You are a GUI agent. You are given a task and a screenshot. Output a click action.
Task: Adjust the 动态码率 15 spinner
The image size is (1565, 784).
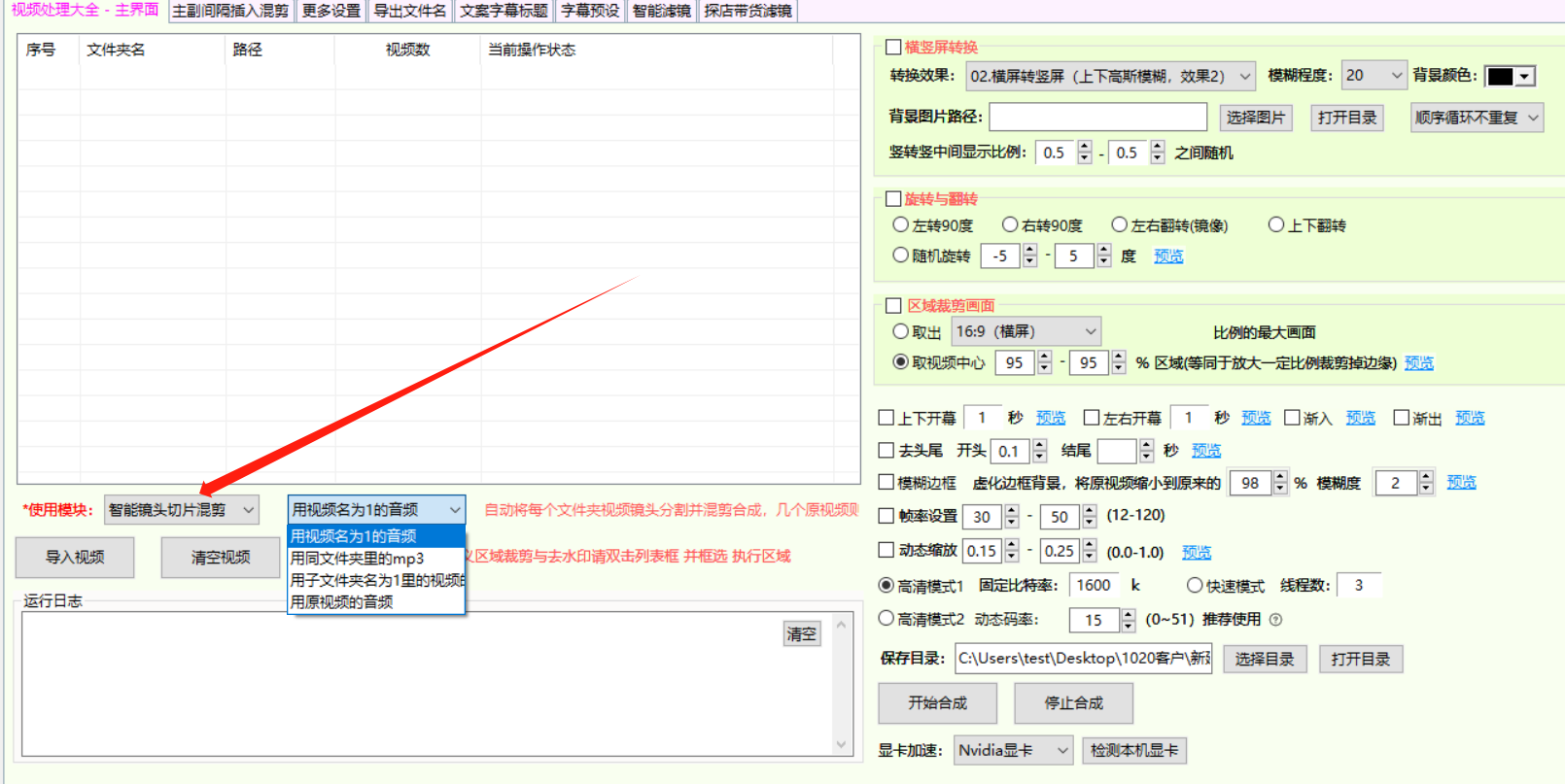coord(1102,620)
